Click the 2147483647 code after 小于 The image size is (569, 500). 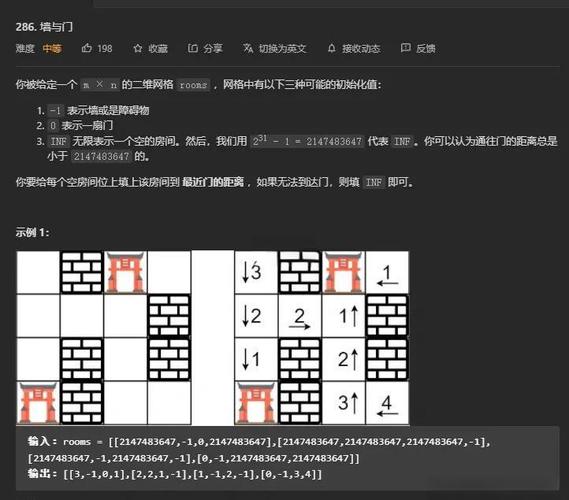102,156
